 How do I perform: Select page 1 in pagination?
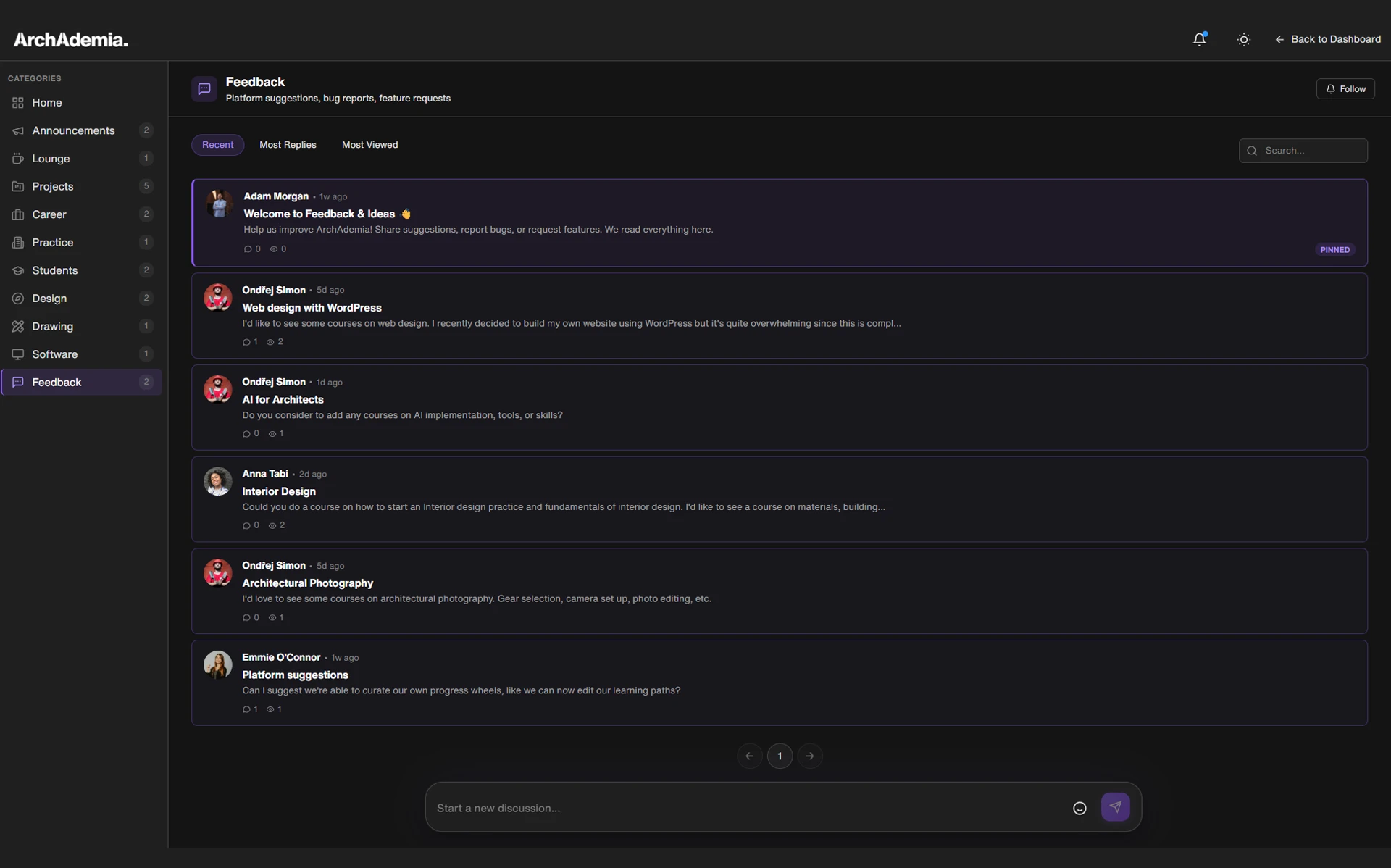point(780,756)
